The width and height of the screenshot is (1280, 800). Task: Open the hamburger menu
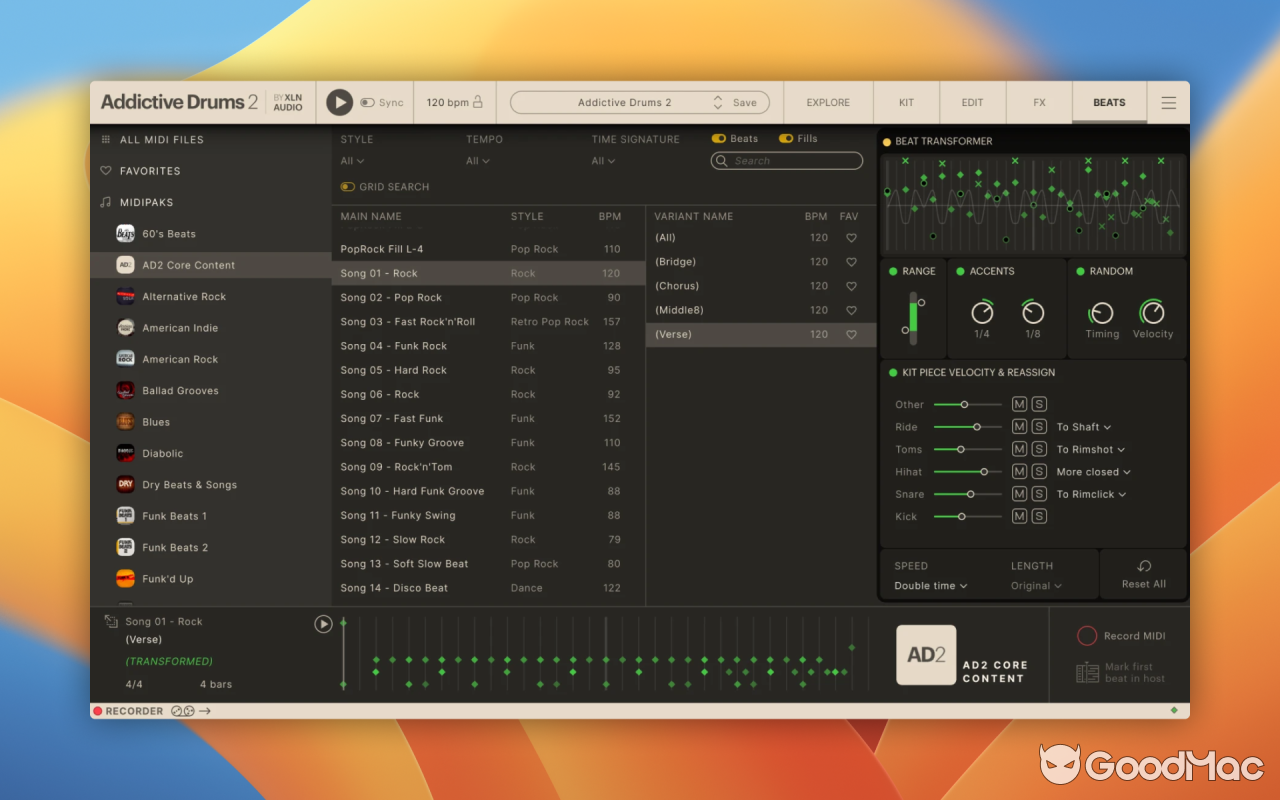click(x=1168, y=101)
